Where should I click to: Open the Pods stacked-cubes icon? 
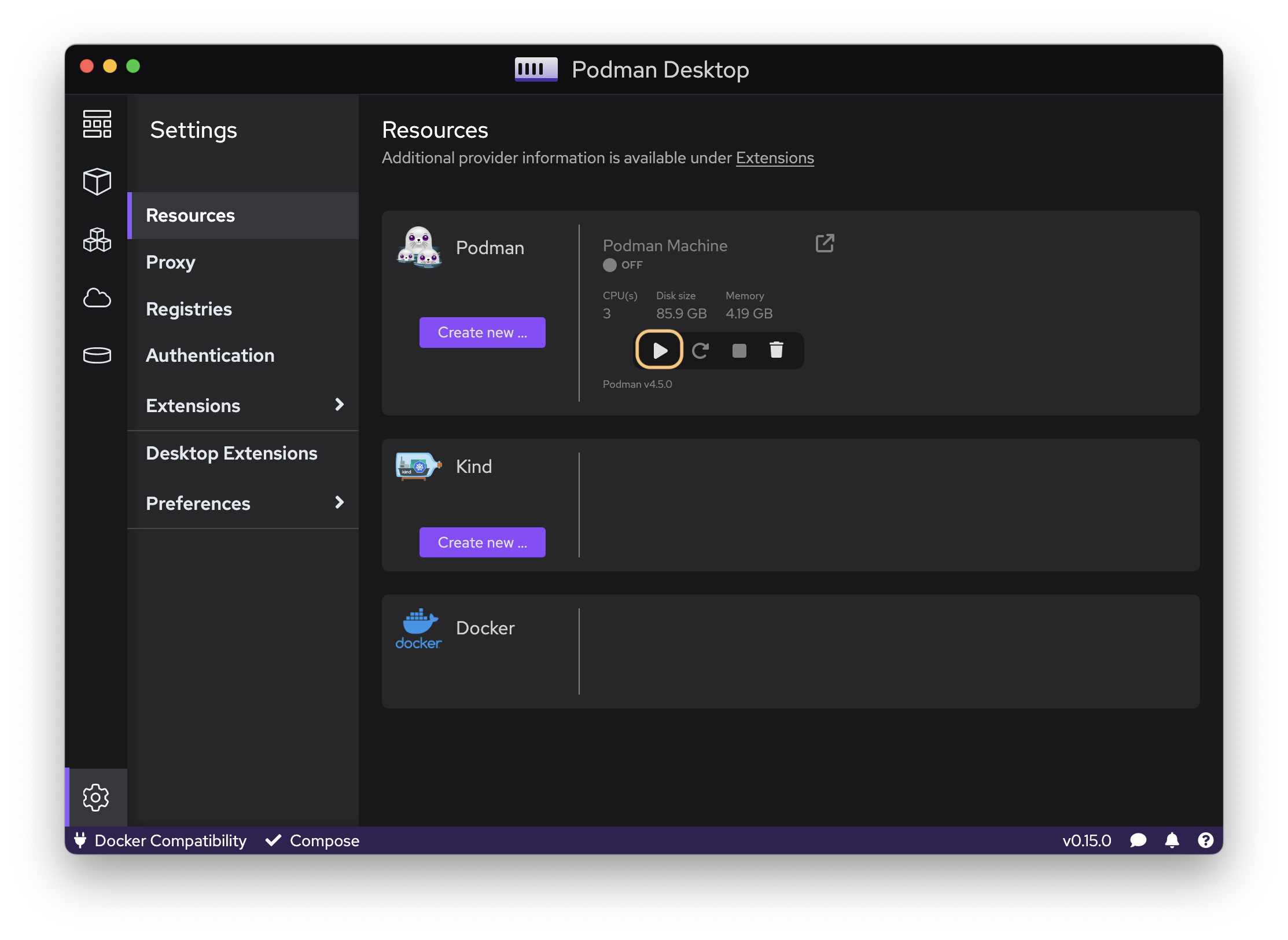pos(97,240)
